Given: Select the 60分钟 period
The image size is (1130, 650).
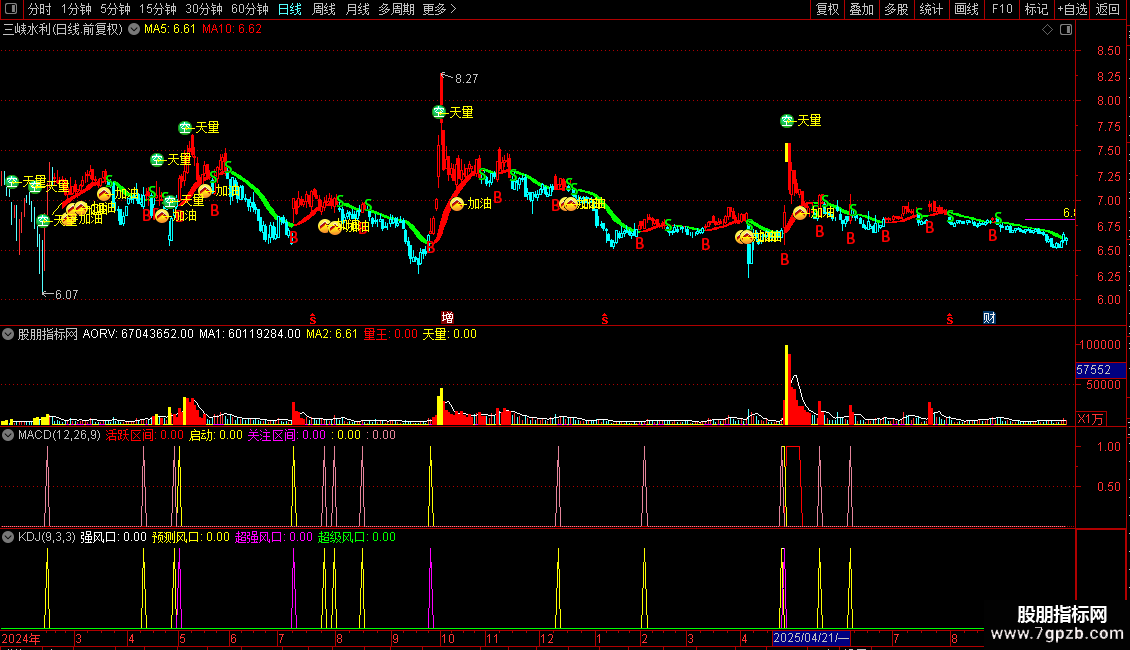Looking at the screenshot, I should [250, 9].
